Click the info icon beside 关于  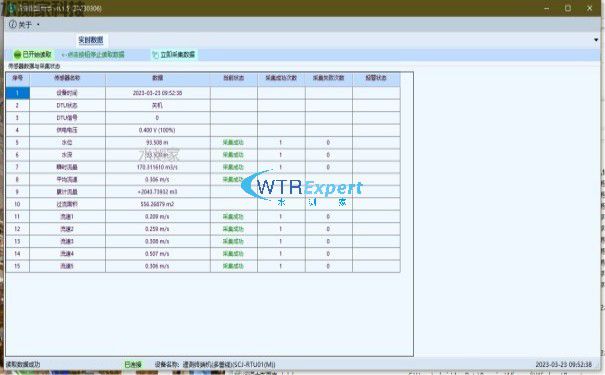(13, 25)
